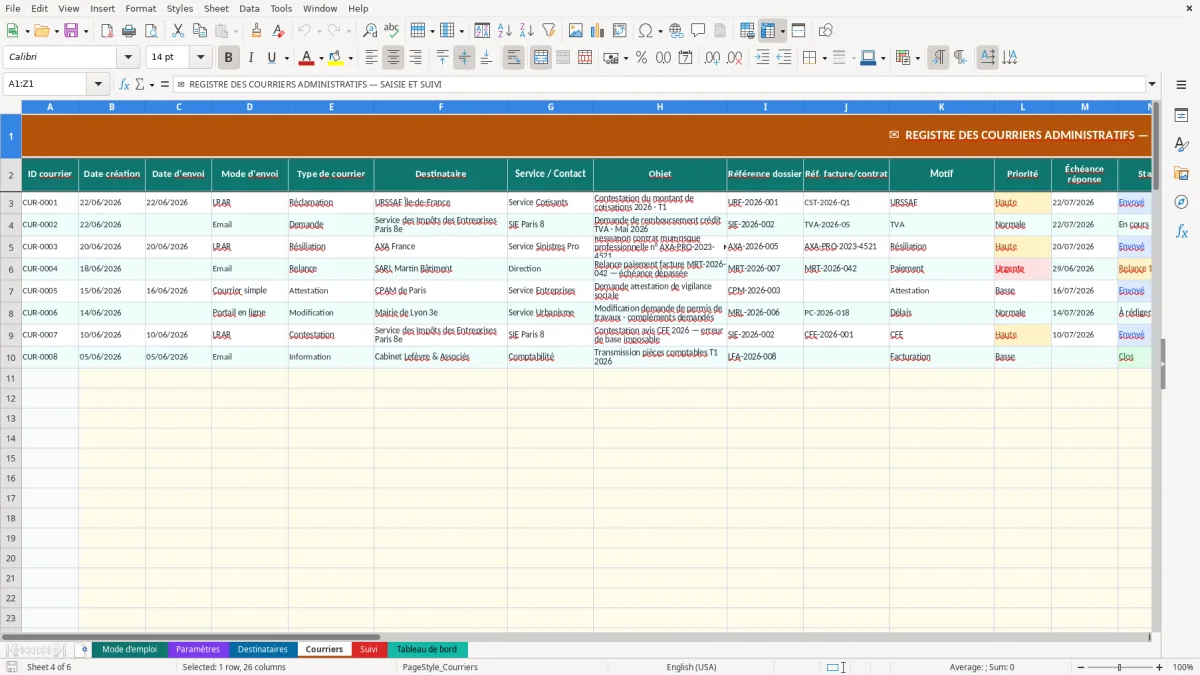Switch to the Destinataires sheet tab

point(262,649)
